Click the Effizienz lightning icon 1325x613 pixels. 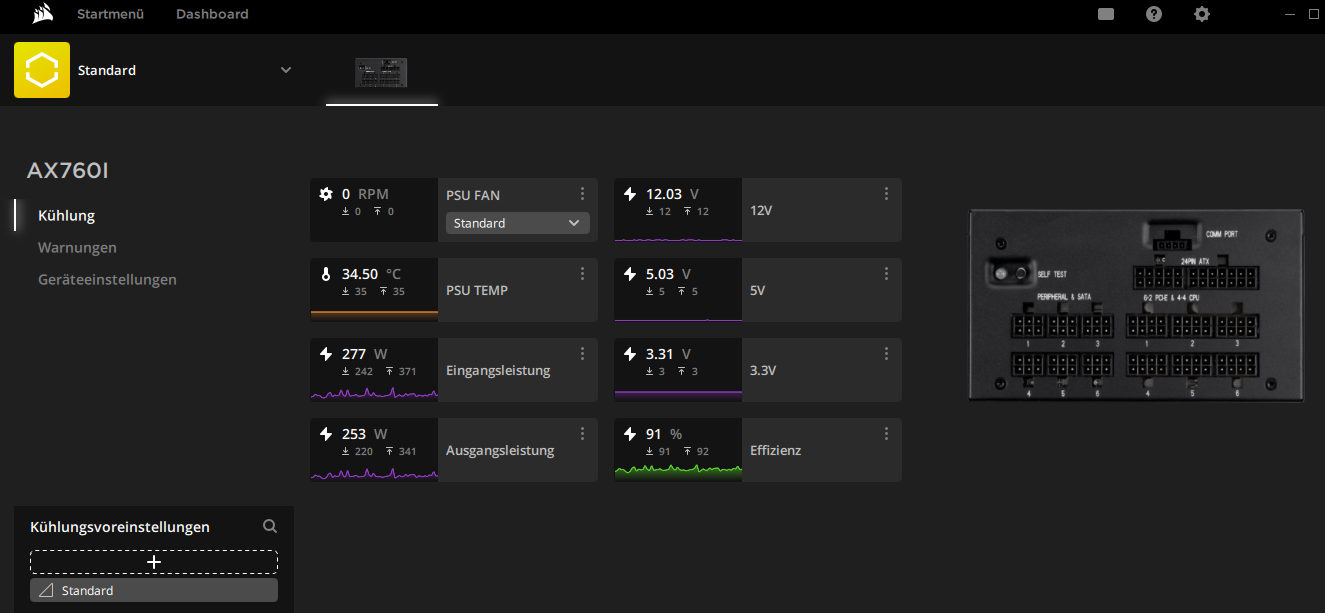pyautogui.click(x=629, y=434)
